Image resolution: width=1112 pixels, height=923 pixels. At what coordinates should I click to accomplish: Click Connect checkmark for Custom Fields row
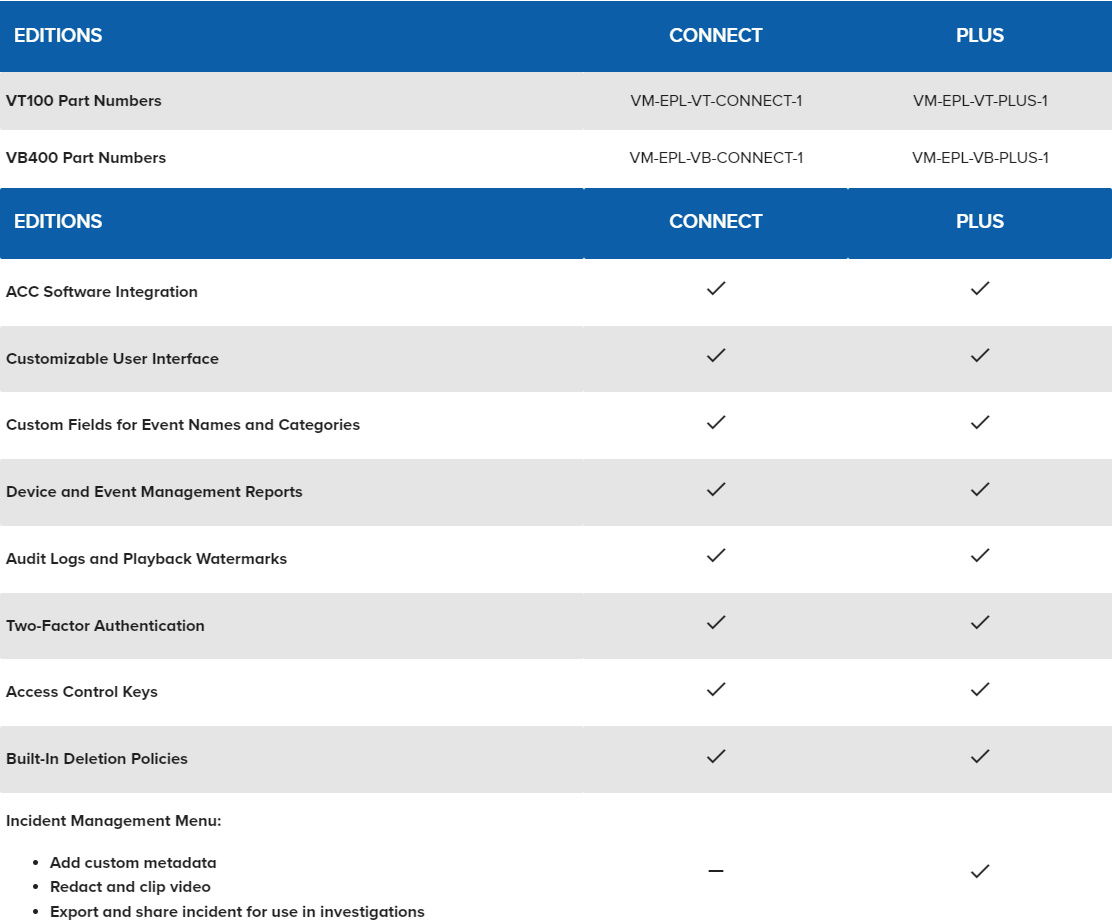coord(716,423)
